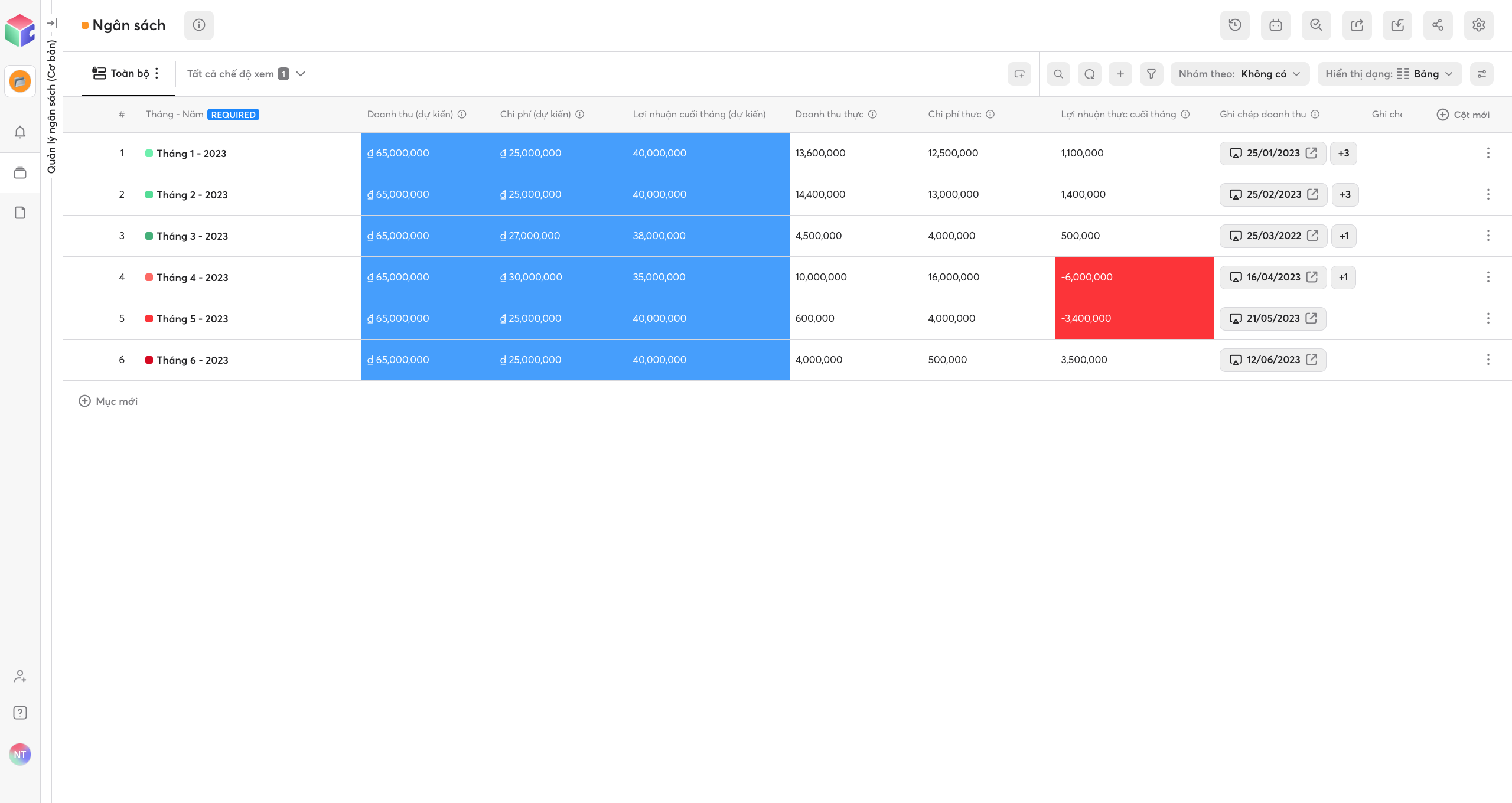This screenshot has height=803, width=1512.
Task: Click the import icon in header
Action: click(x=1397, y=25)
